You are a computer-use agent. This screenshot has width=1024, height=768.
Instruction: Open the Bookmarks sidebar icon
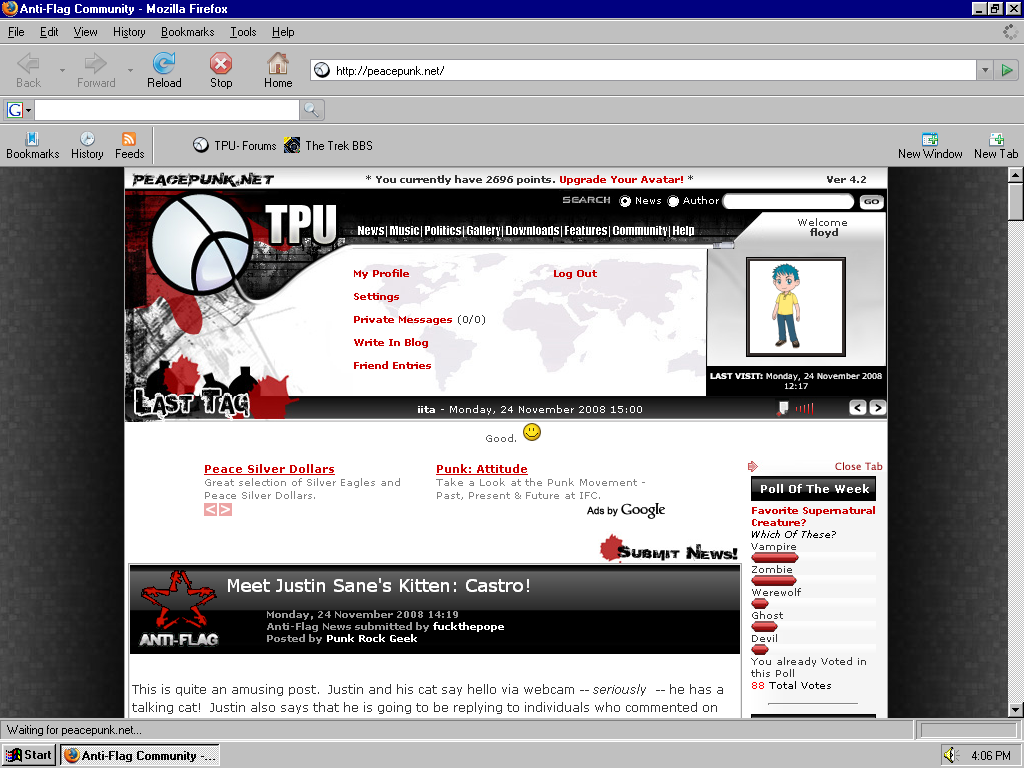[x=32, y=139]
